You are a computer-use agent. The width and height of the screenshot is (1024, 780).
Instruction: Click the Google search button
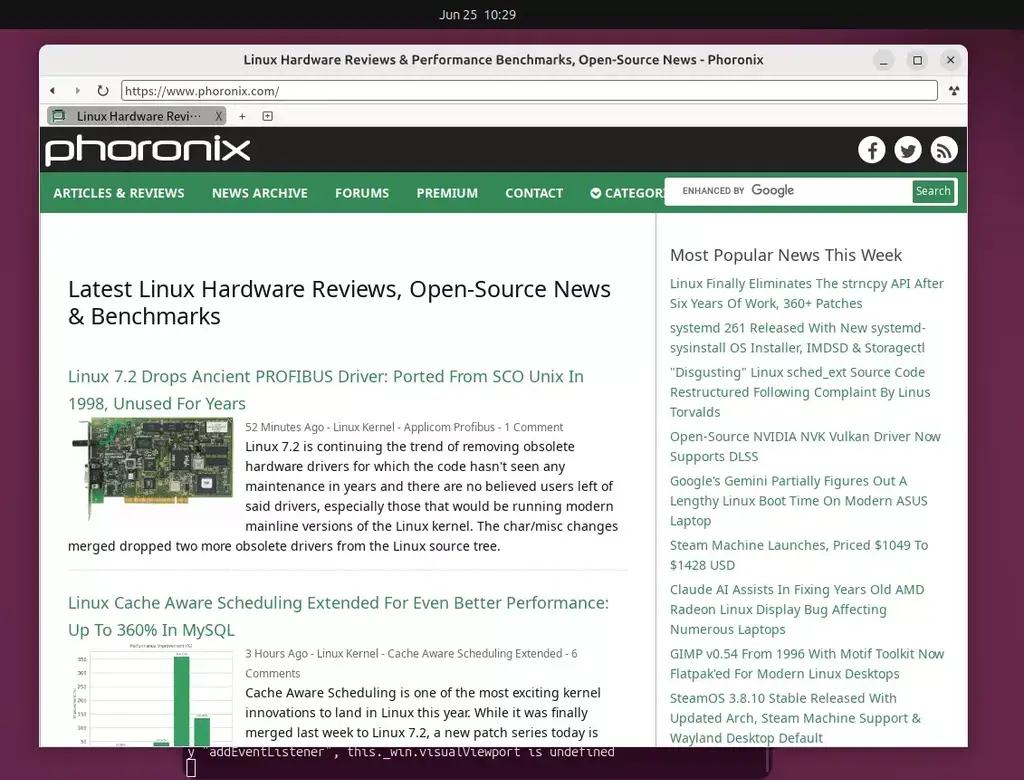tap(933, 191)
